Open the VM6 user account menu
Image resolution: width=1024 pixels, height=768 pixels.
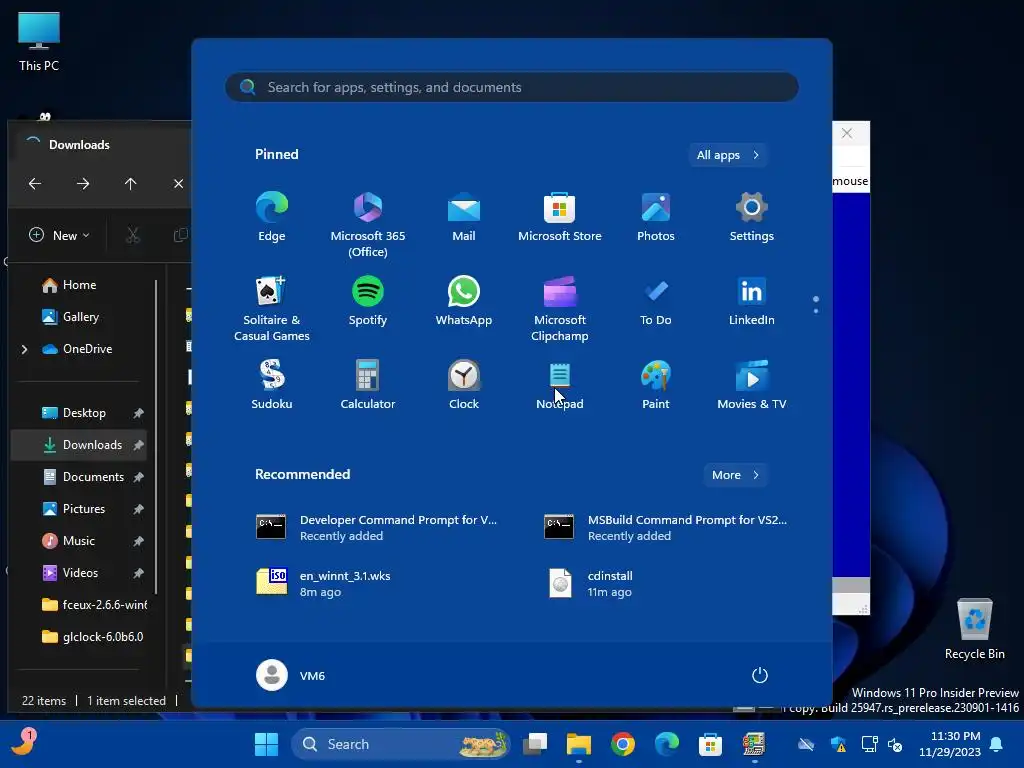(291, 675)
